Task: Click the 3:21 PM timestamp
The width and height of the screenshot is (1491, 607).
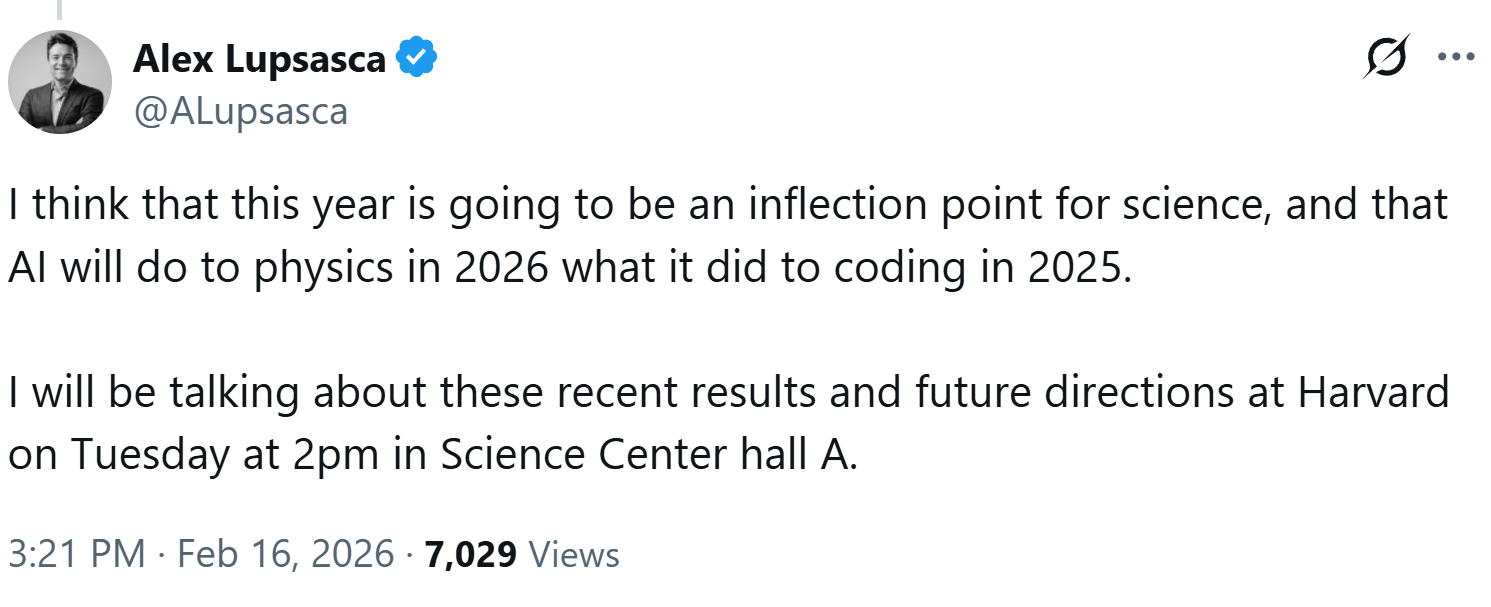Action: coord(77,554)
